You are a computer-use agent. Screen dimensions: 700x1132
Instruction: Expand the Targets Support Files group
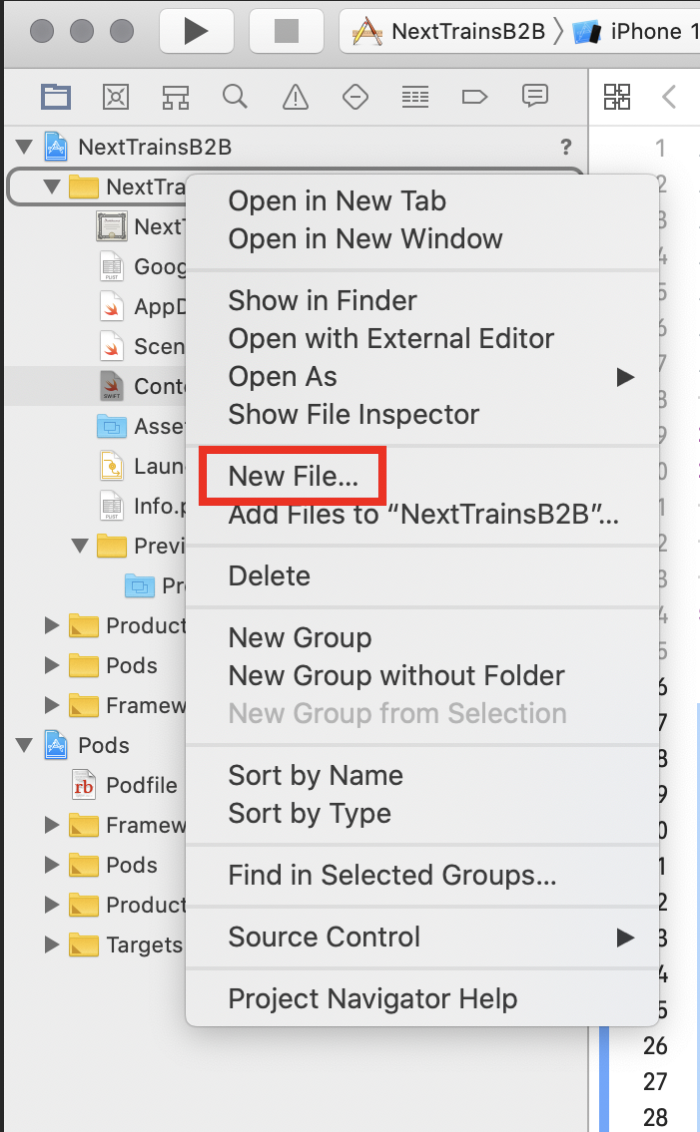click(52, 944)
